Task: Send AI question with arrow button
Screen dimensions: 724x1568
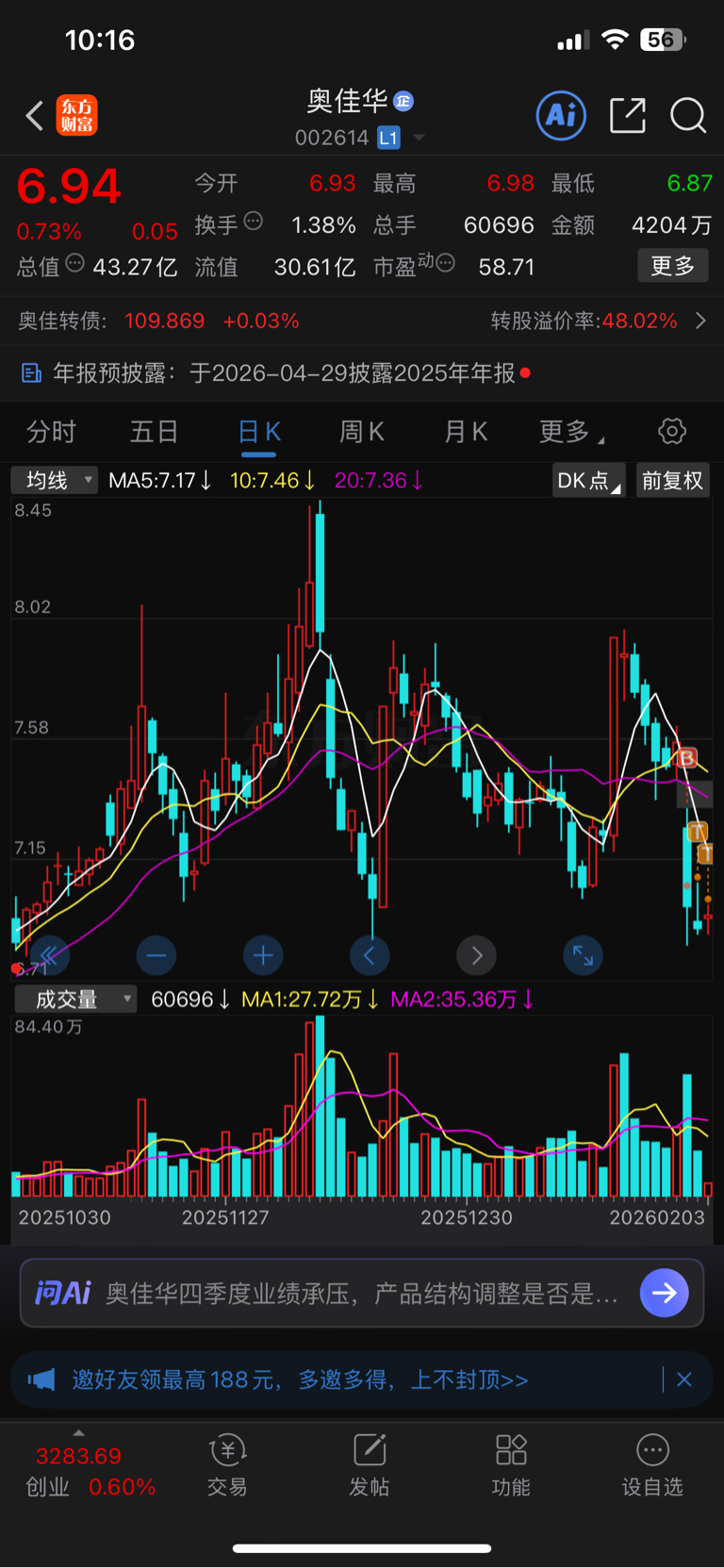Action: click(x=665, y=1293)
